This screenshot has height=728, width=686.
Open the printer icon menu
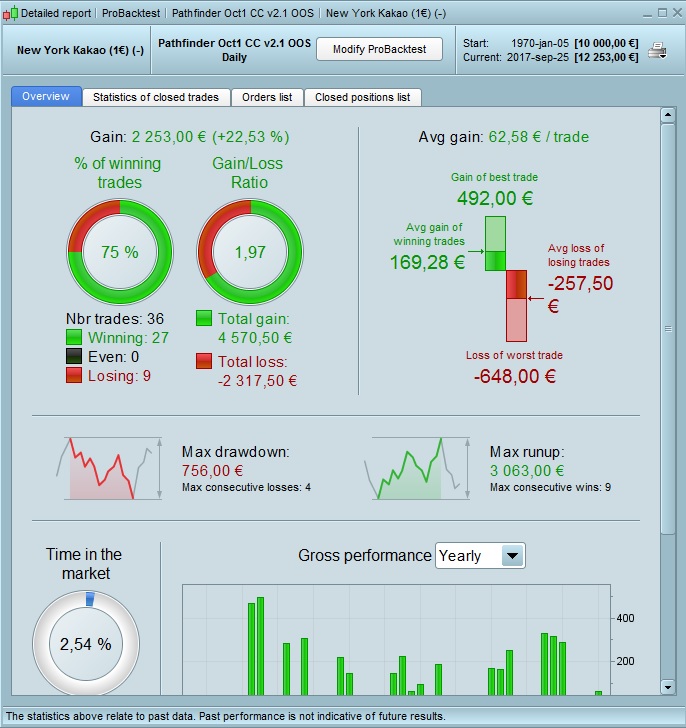click(657, 50)
